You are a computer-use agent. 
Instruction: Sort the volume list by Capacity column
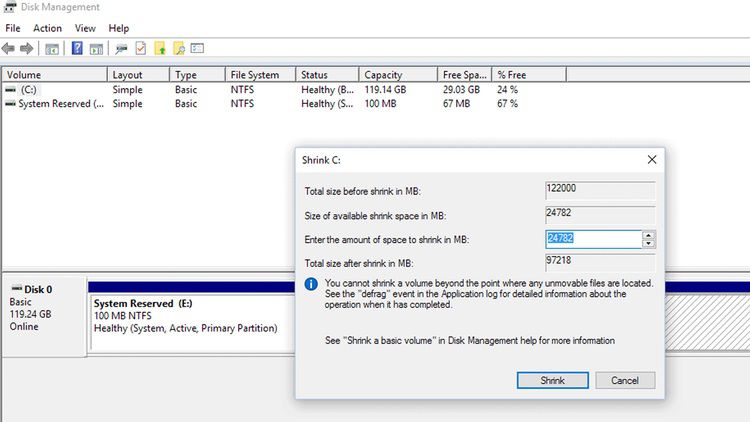coord(399,75)
